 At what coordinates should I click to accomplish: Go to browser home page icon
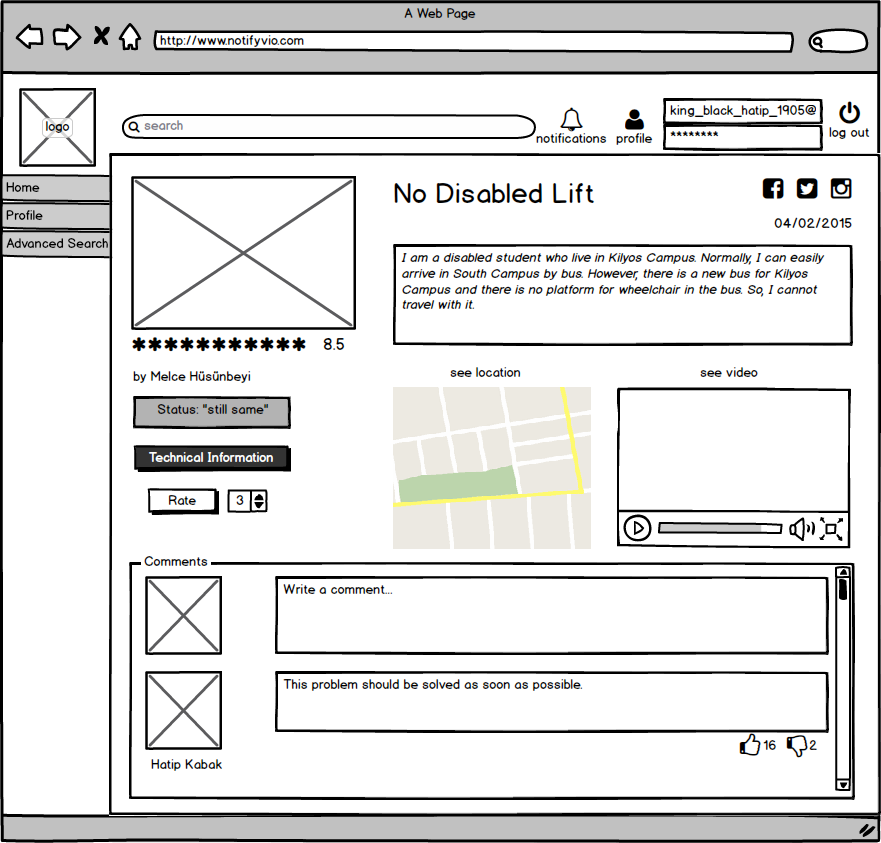[130, 37]
